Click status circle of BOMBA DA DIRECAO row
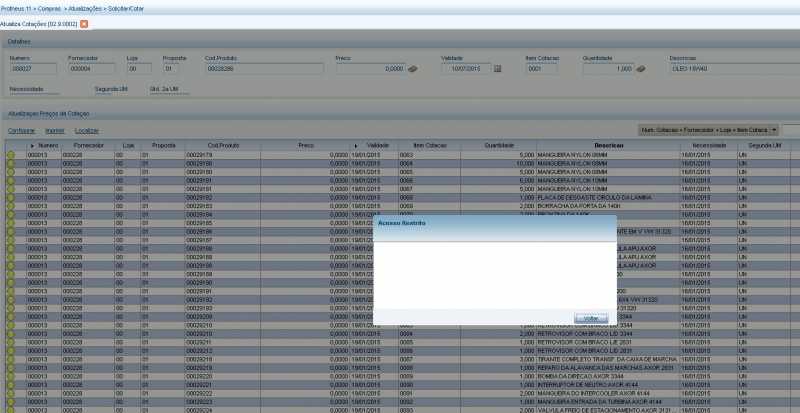 pos(11,376)
